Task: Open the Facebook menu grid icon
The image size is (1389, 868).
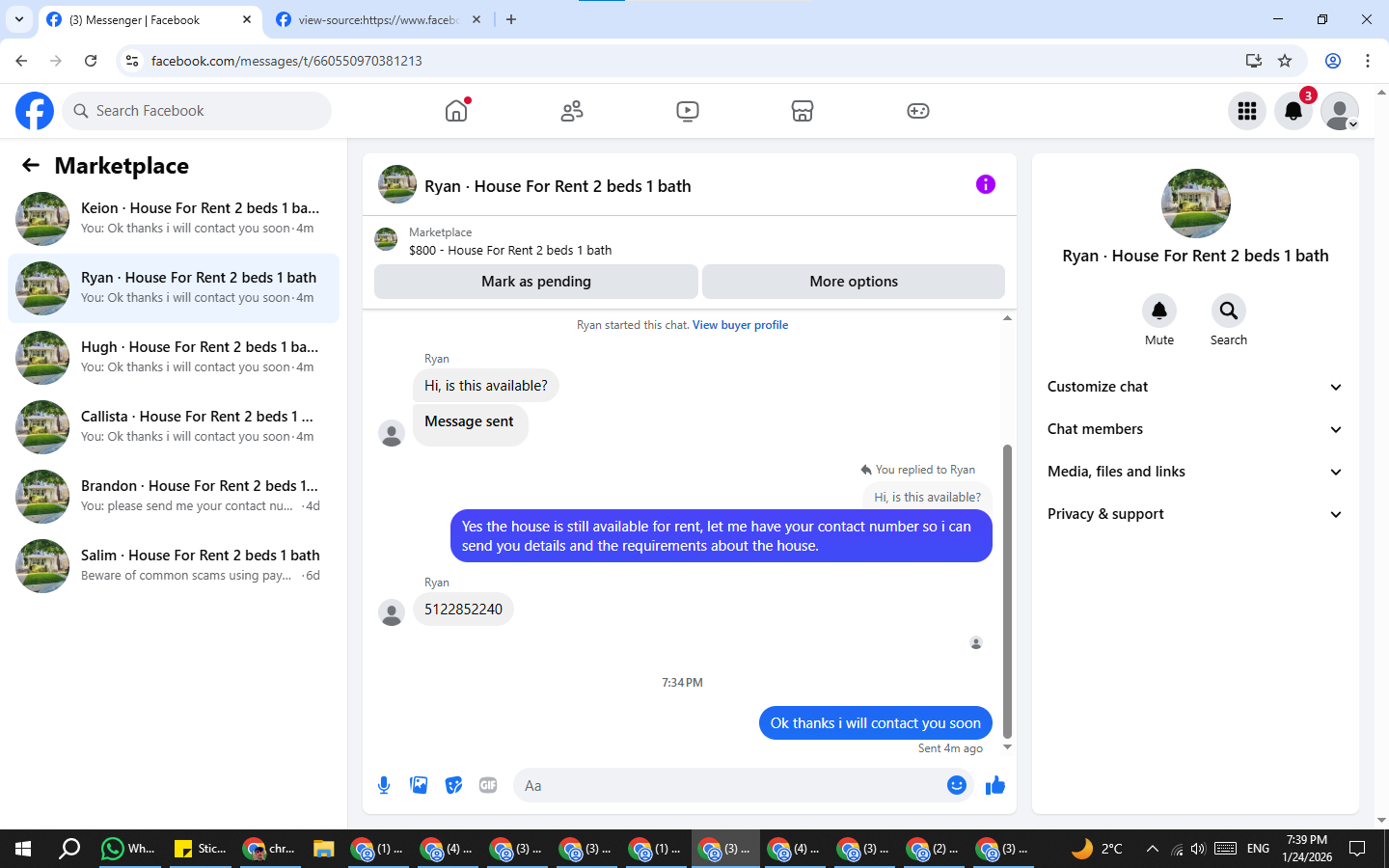Action: (1247, 111)
